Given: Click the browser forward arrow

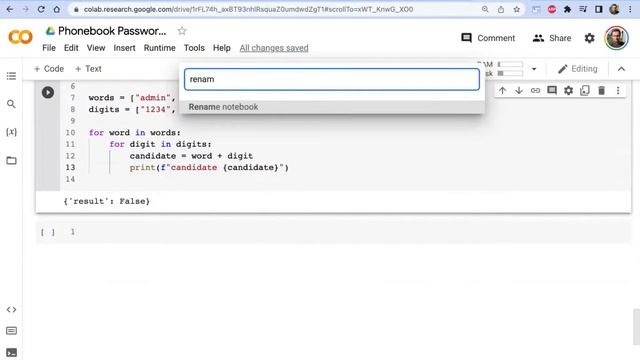Looking at the screenshot, I should coord(25,9).
